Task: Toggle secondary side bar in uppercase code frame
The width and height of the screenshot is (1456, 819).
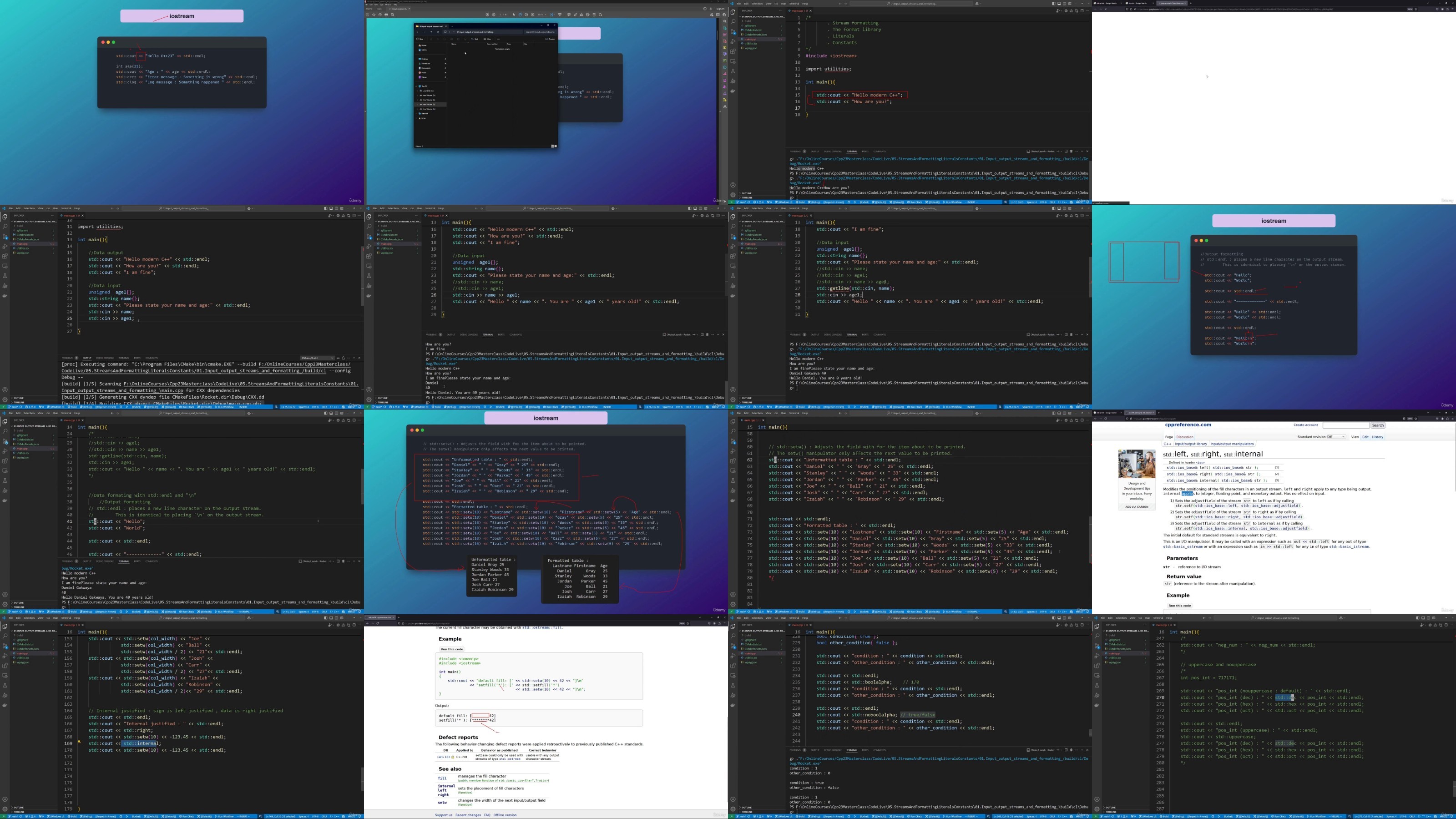Action: 1428,618
